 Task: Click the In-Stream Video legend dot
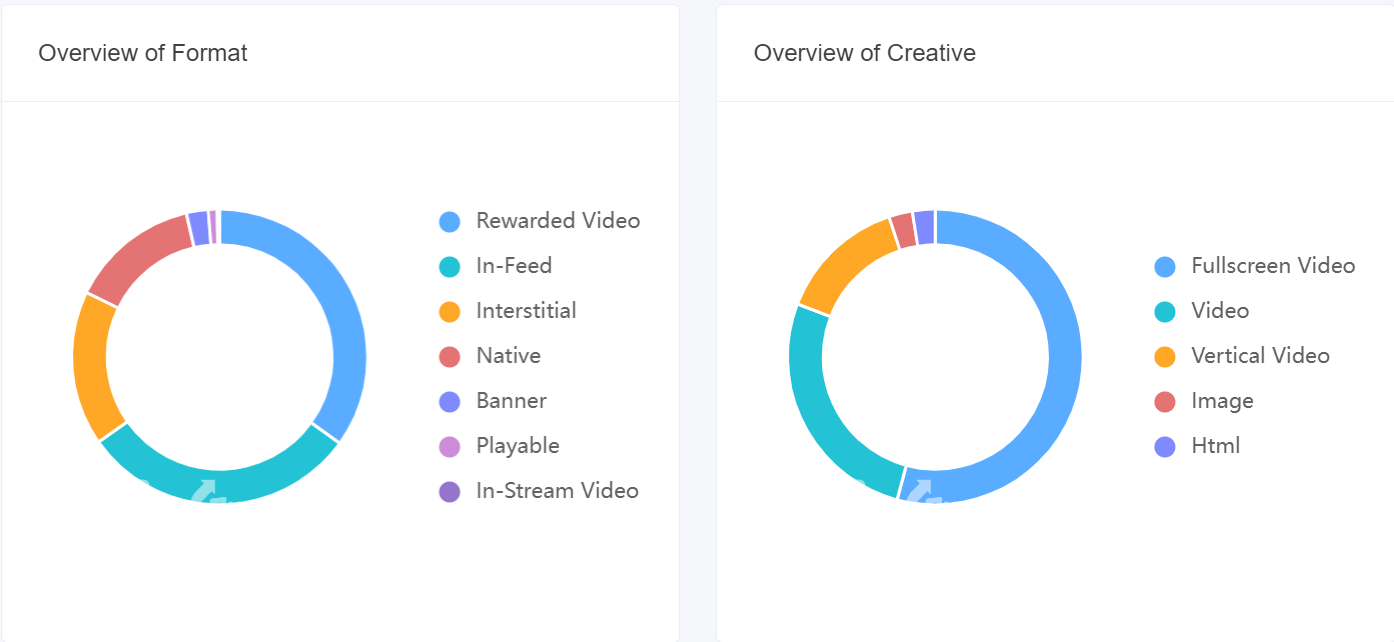pos(450,491)
